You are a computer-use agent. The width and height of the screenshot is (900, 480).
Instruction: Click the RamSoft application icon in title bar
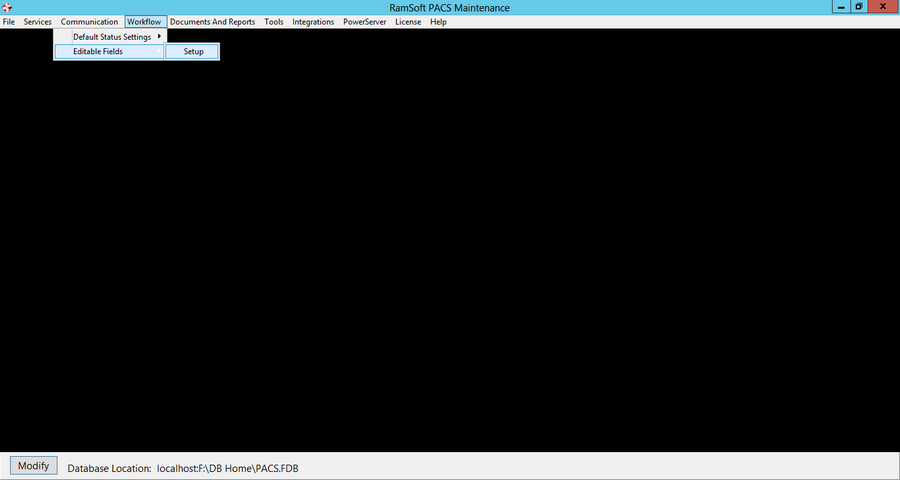[7, 8]
